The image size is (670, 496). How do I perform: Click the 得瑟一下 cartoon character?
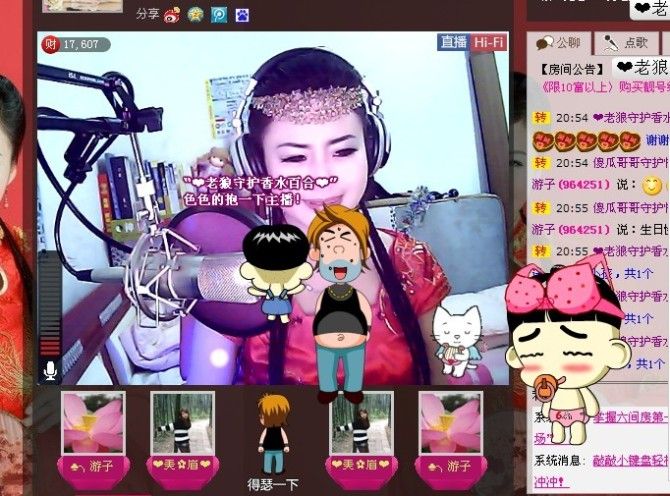click(273, 435)
